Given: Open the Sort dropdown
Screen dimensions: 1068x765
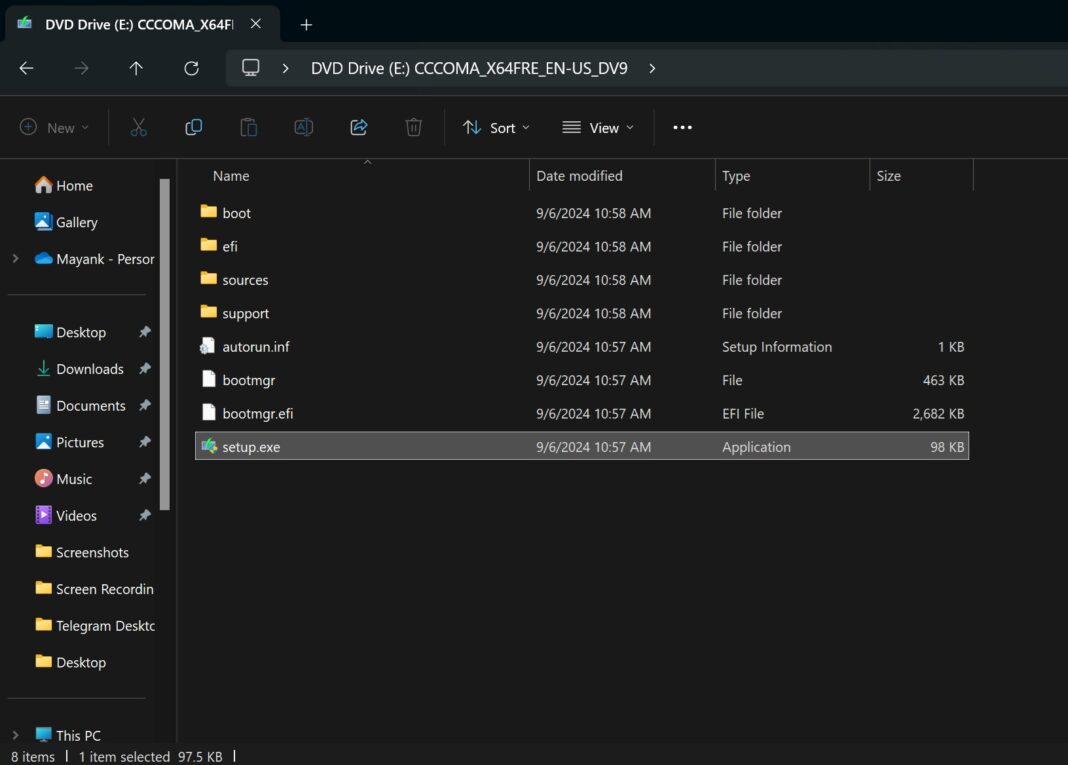Looking at the screenshot, I should pyautogui.click(x=495, y=127).
